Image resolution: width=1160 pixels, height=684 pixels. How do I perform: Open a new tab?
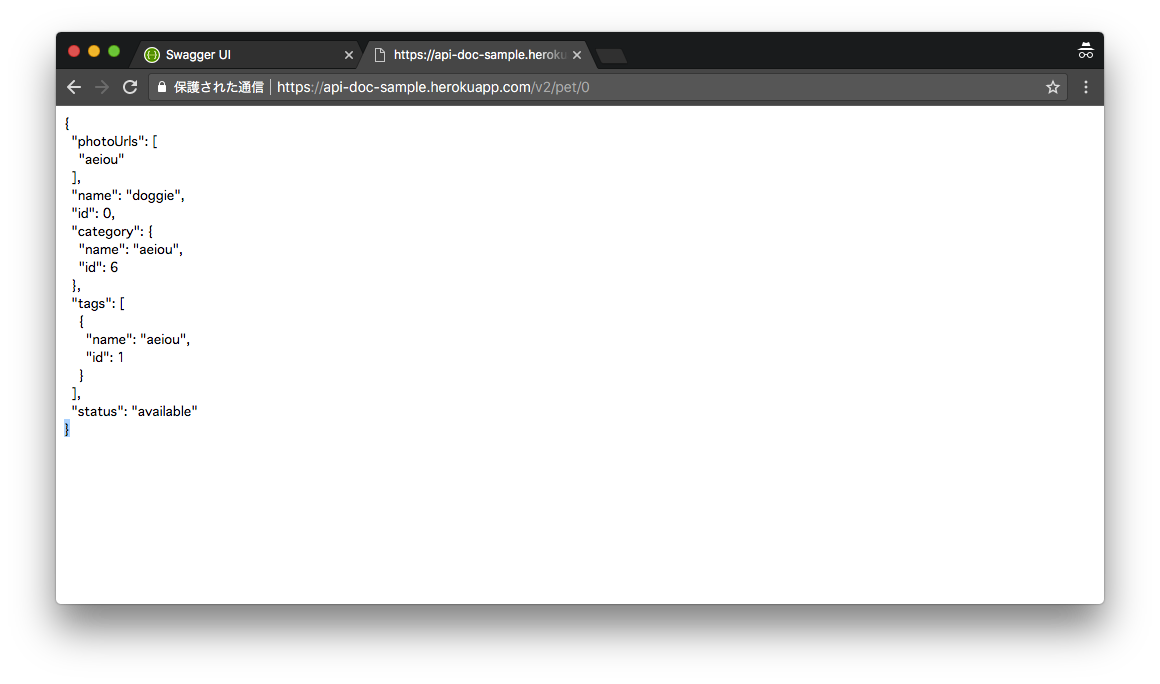point(611,55)
